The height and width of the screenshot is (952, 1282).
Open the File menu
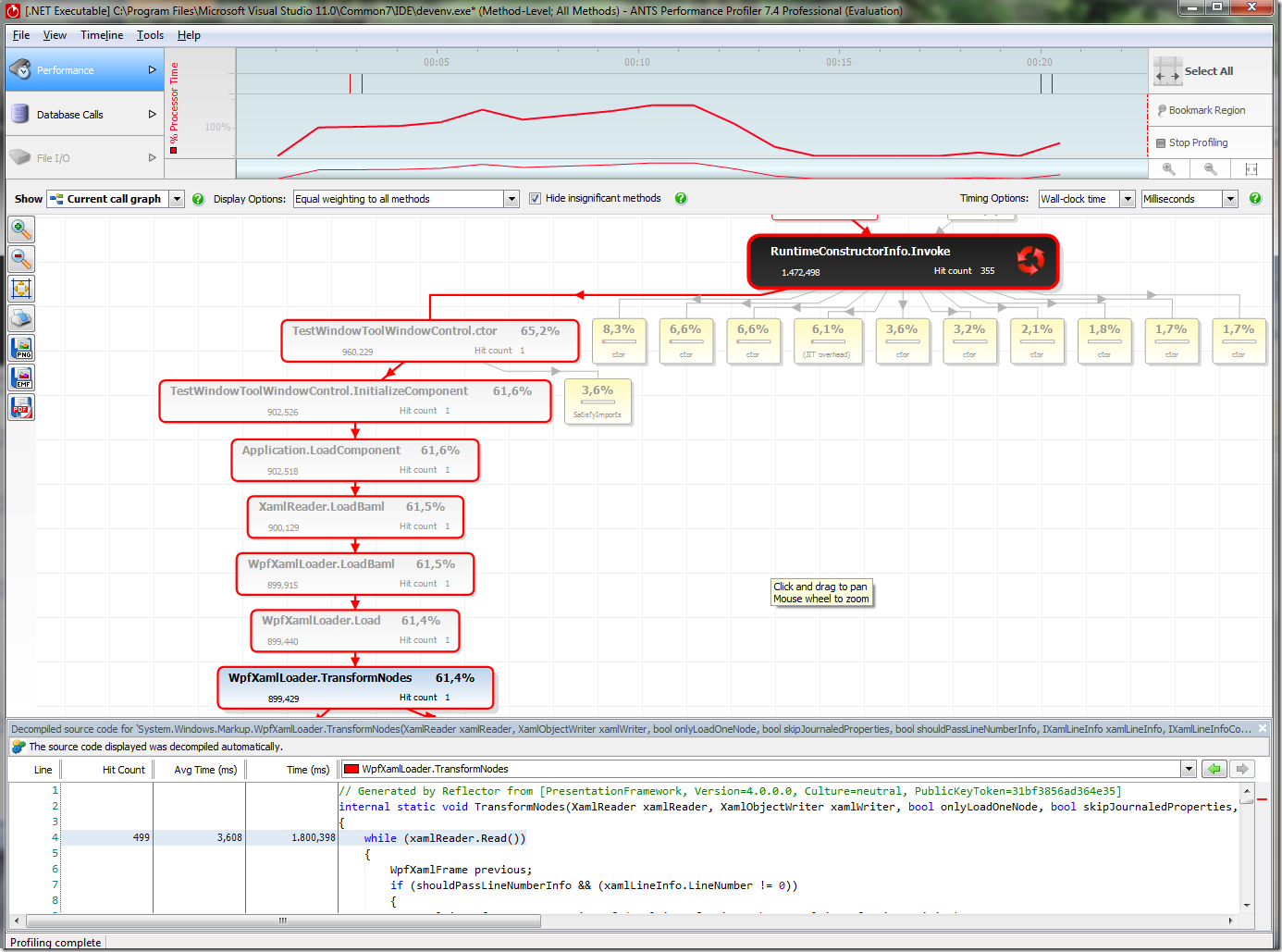coord(21,35)
